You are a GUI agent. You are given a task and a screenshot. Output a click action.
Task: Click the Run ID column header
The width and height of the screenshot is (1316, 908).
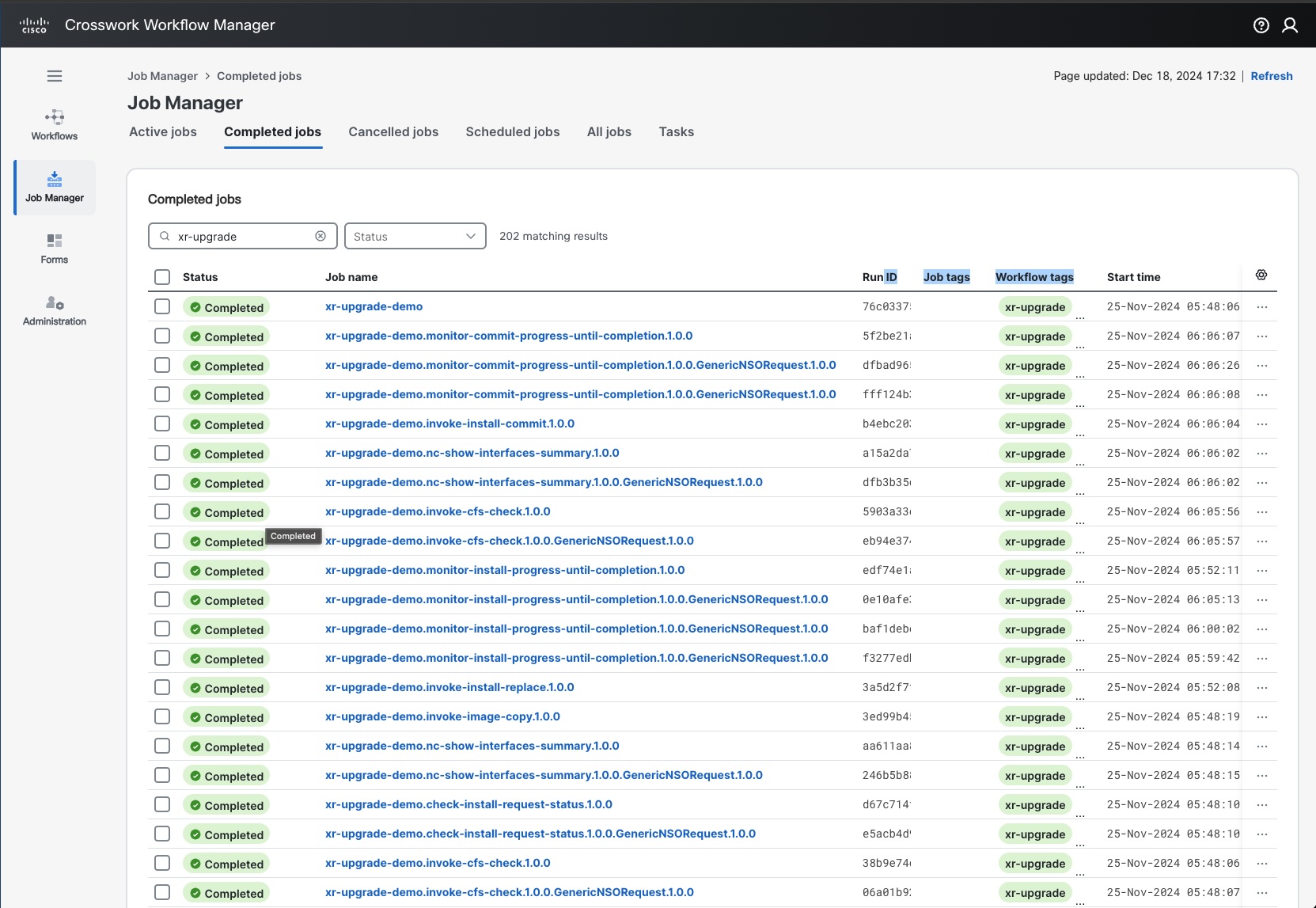pyautogui.click(x=880, y=277)
